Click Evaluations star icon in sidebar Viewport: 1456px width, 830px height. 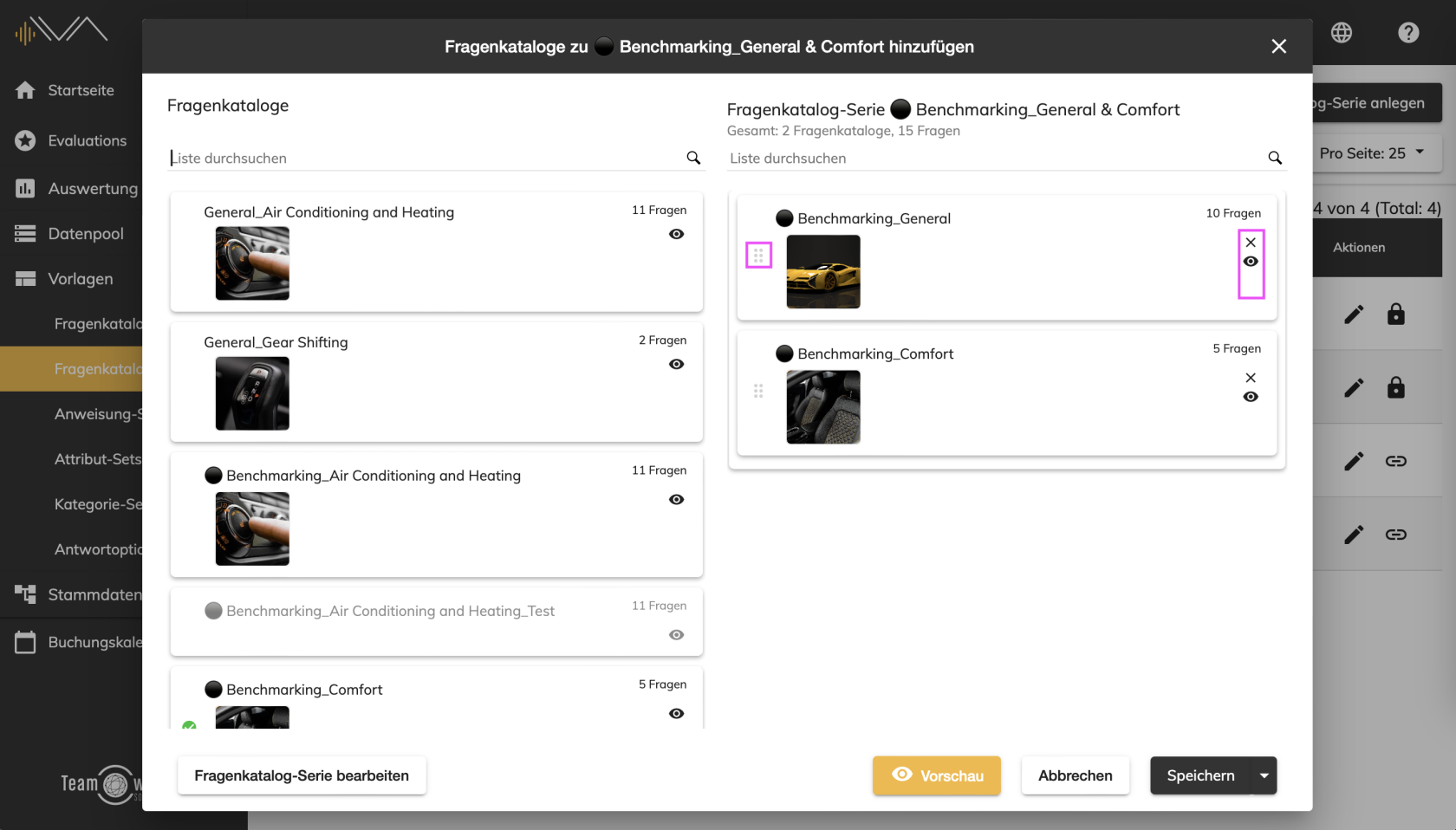point(25,140)
